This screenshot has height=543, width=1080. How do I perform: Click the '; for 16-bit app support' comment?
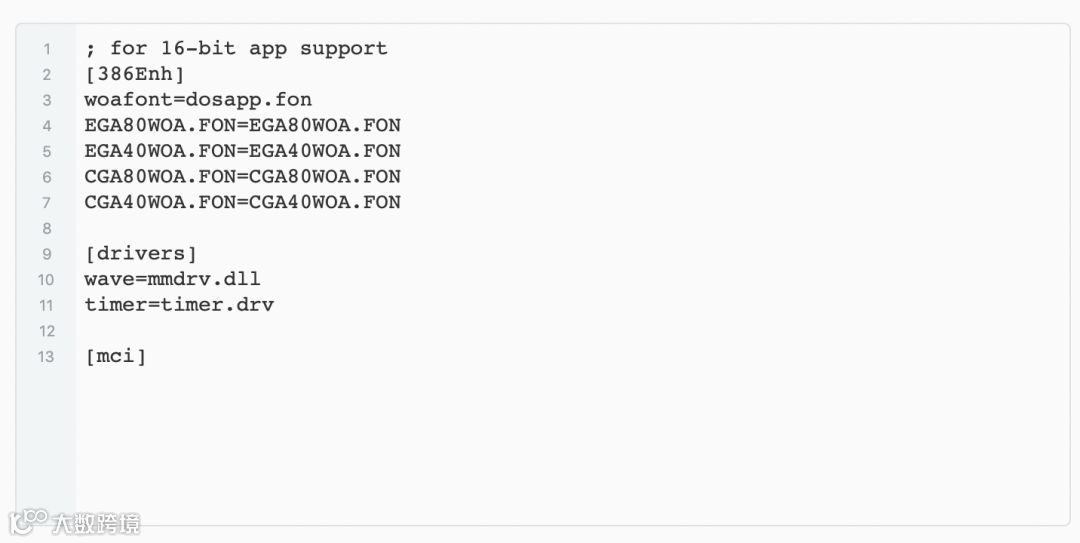pyautogui.click(x=236, y=48)
